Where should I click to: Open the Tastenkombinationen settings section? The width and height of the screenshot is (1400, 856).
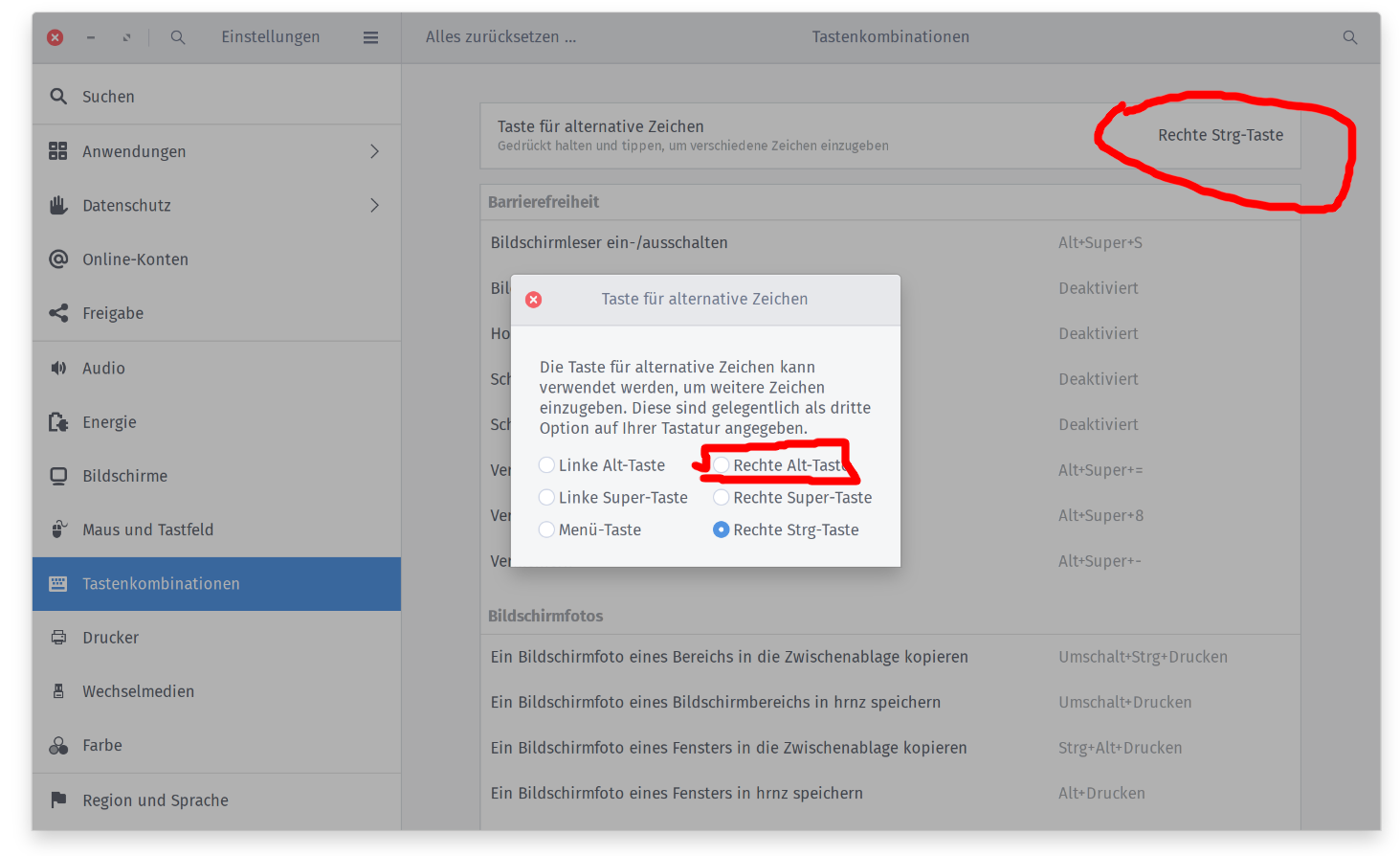(x=216, y=584)
